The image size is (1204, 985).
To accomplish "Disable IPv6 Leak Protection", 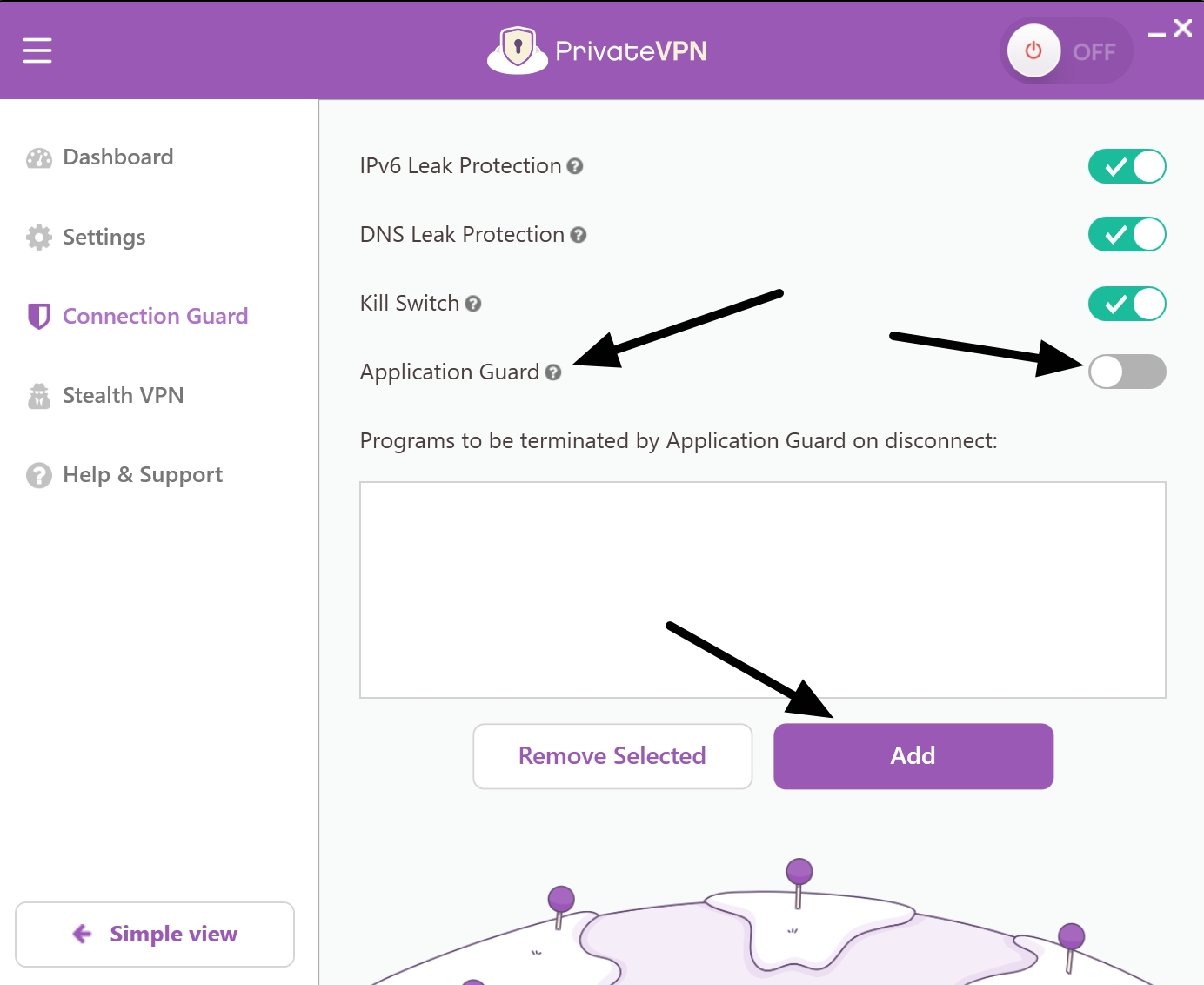I will click(x=1127, y=166).
